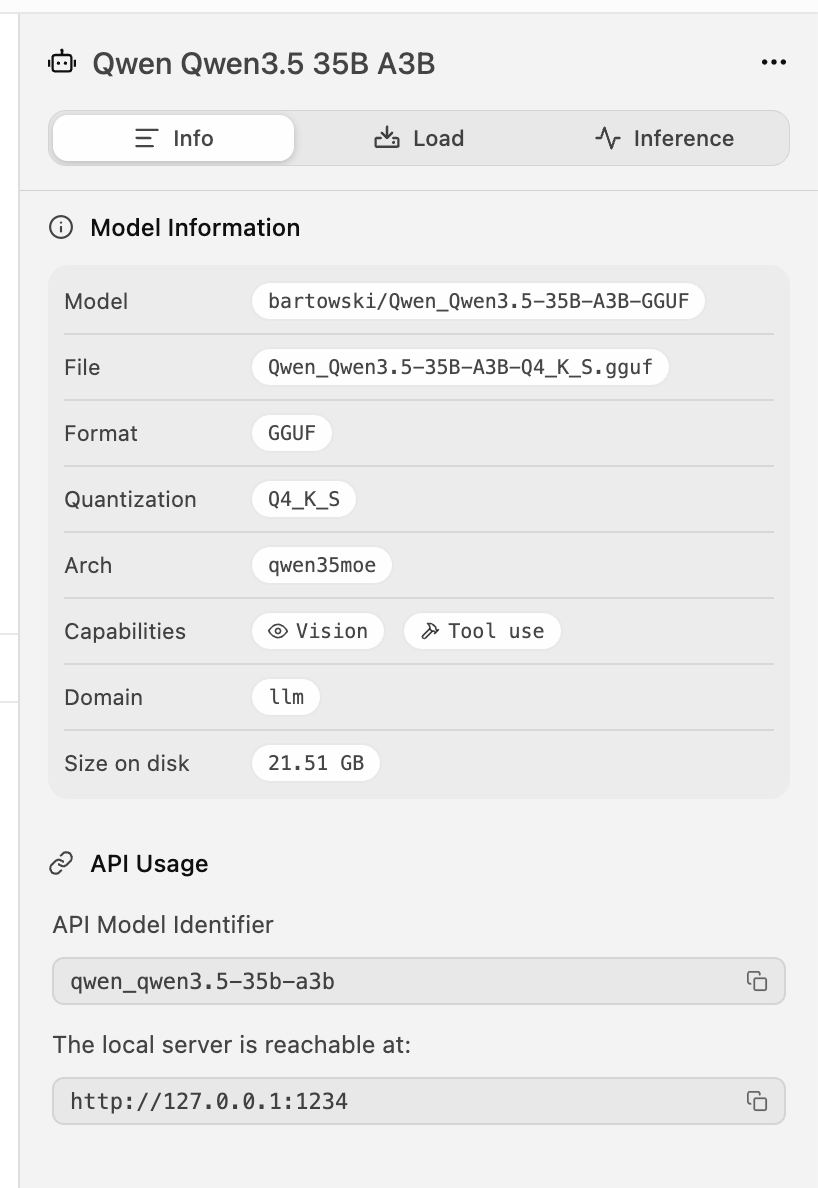Click the Q4_K_S quantization value
The height and width of the screenshot is (1188, 818).
click(x=304, y=499)
